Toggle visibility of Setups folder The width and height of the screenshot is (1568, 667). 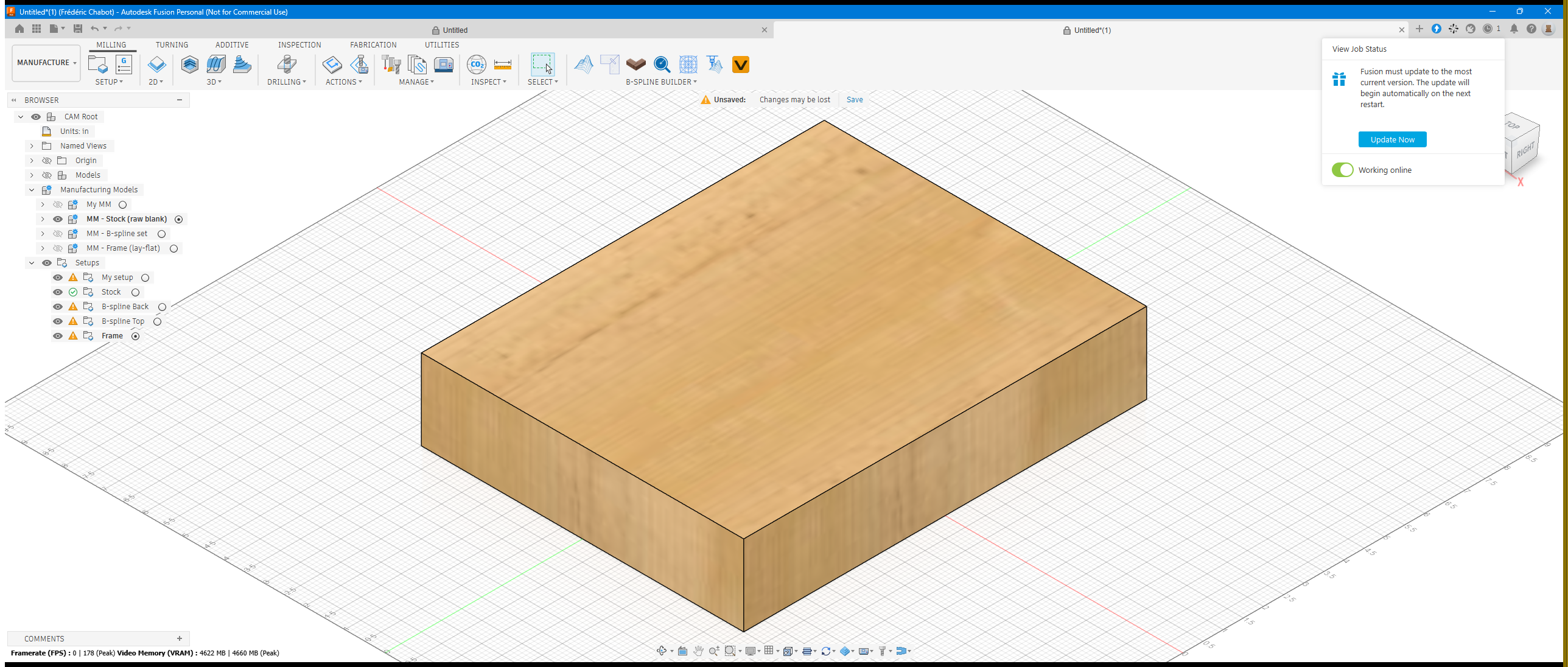coord(47,263)
